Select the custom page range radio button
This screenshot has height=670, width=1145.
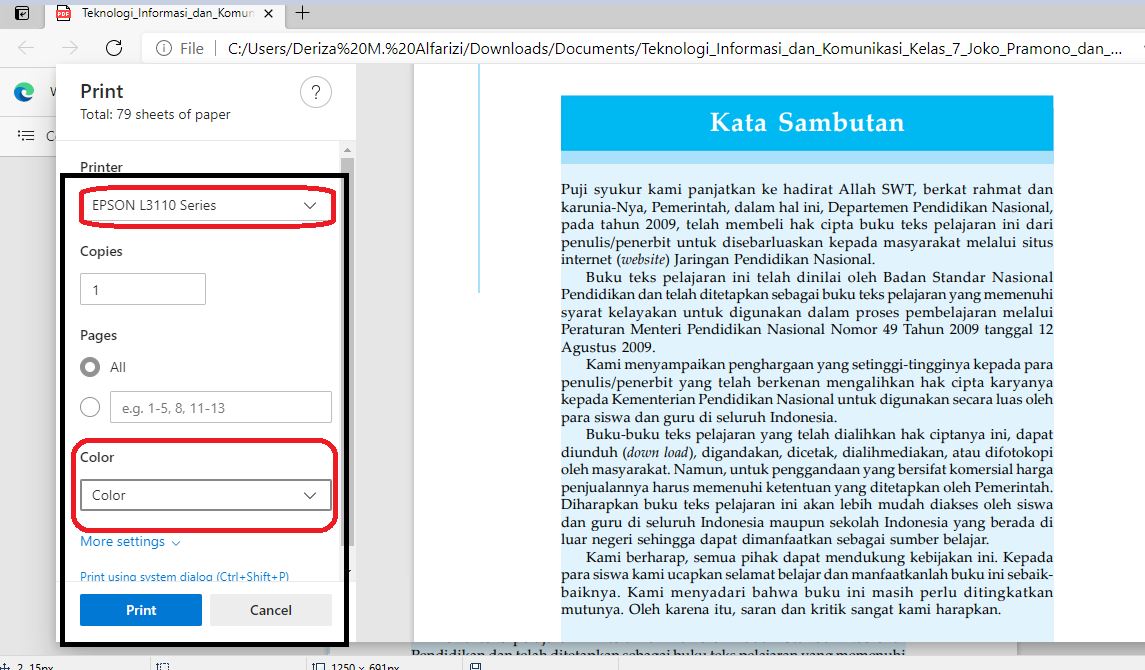click(90, 407)
